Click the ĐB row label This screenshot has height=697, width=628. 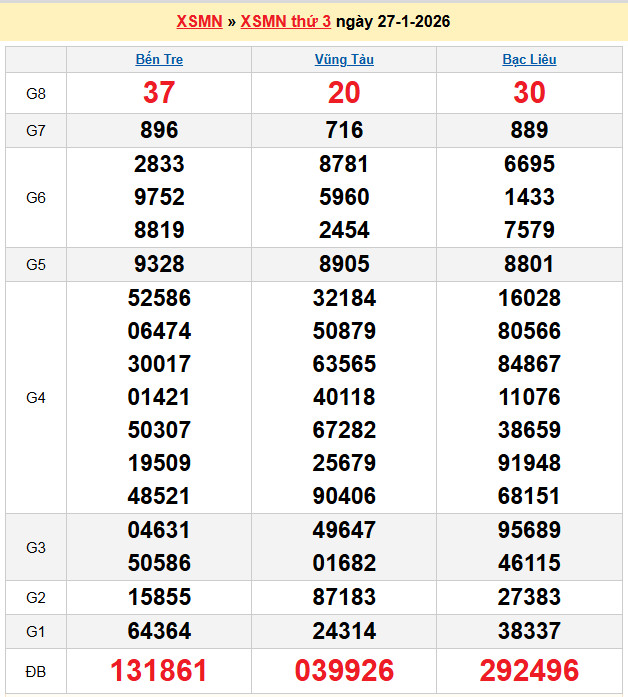[x=36, y=670]
